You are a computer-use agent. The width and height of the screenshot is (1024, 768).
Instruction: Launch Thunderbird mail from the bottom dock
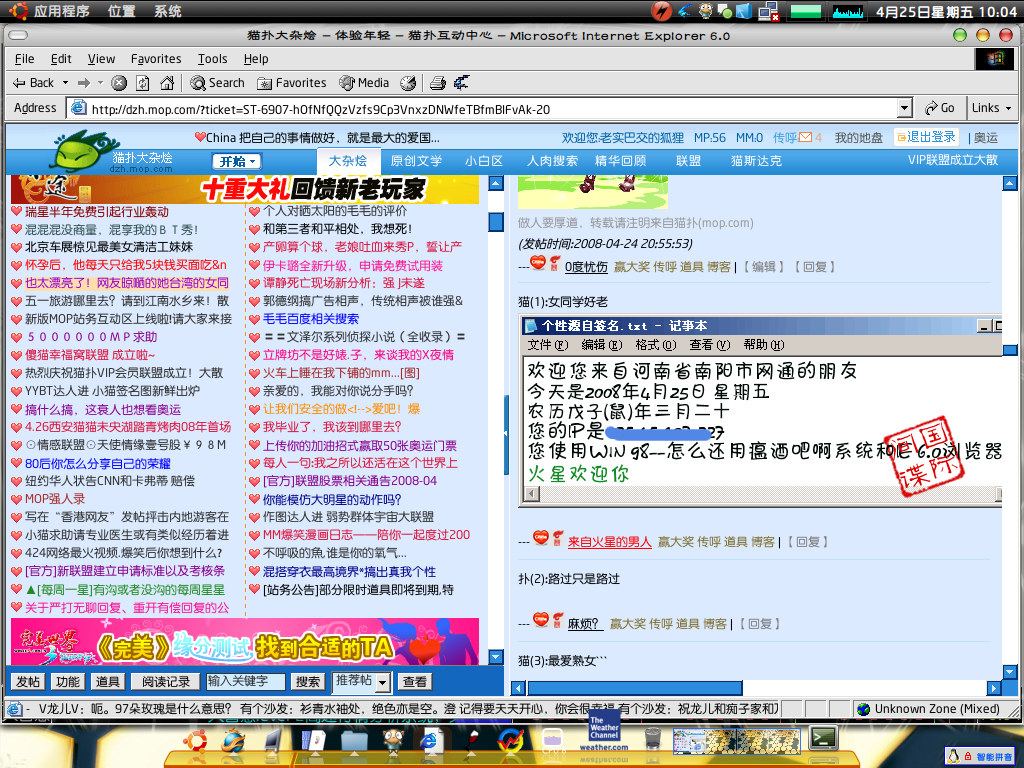coord(233,741)
